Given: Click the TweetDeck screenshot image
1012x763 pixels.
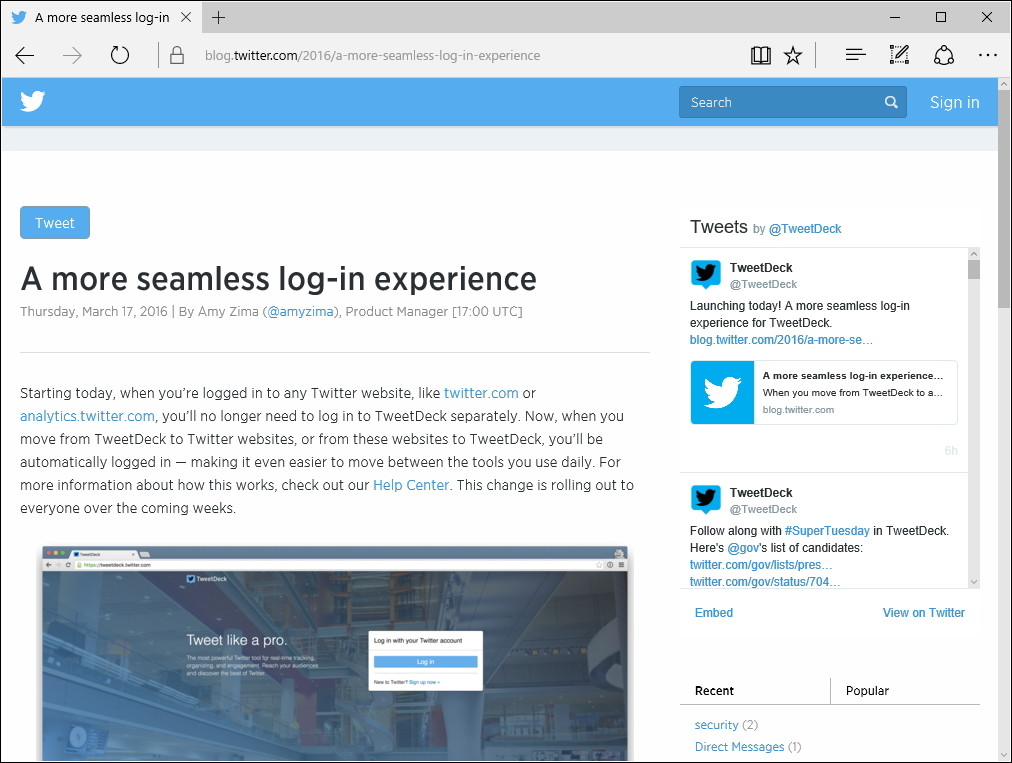Looking at the screenshot, I should point(335,652).
